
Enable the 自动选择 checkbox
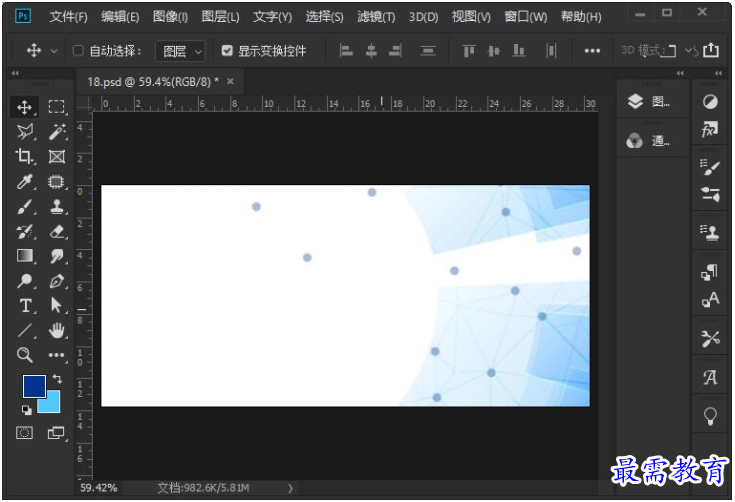point(78,50)
